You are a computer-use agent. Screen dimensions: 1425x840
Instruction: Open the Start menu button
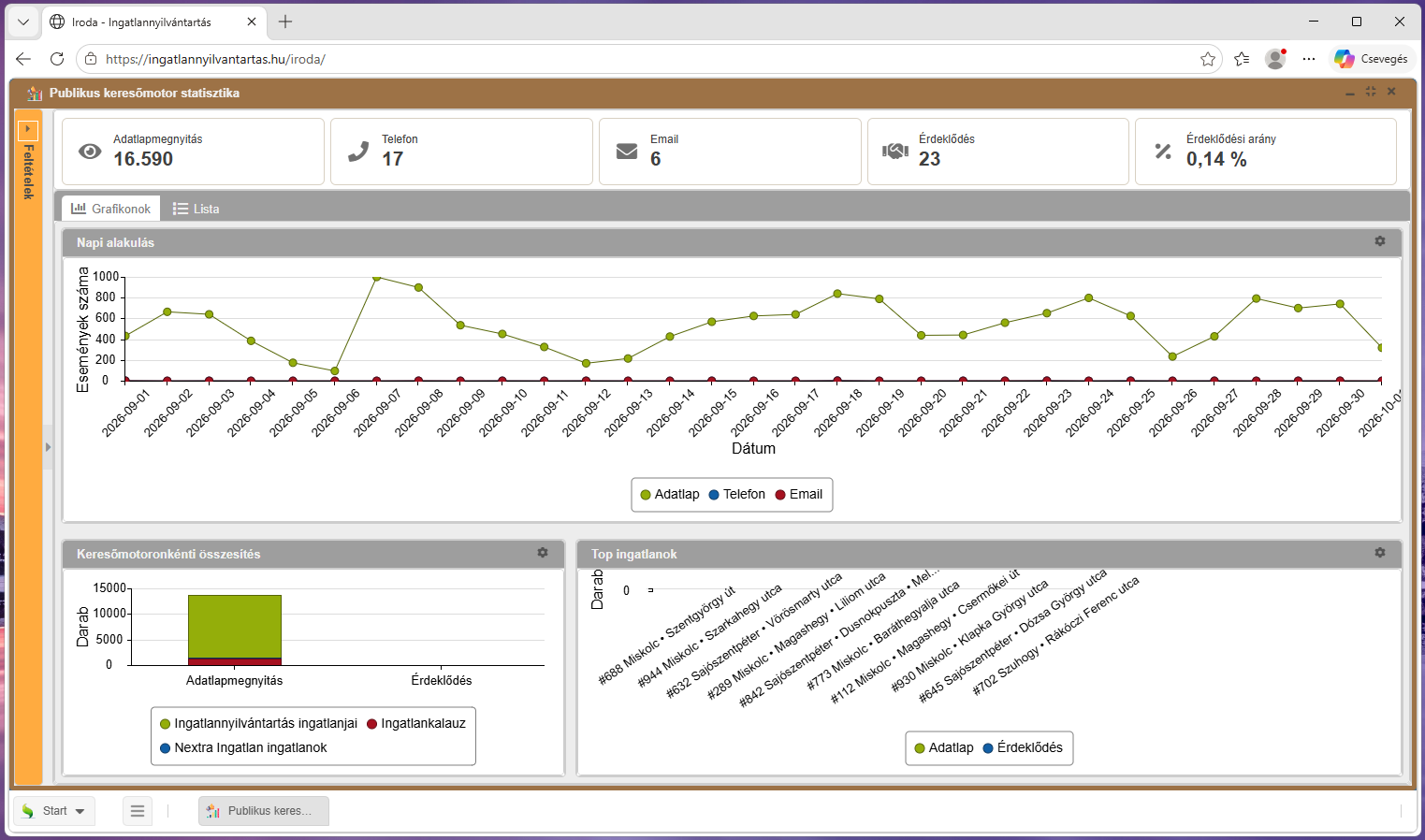click(53, 811)
